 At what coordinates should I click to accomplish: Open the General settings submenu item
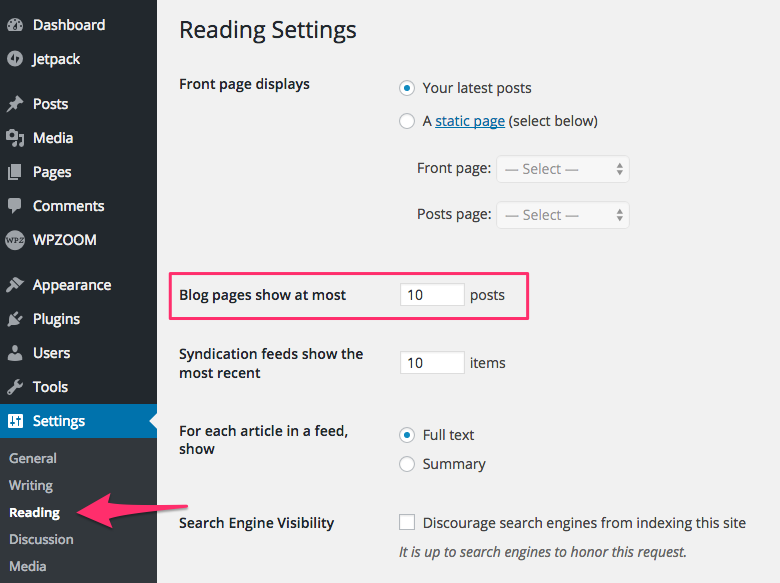pyautogui.click(x=33, y=458)
